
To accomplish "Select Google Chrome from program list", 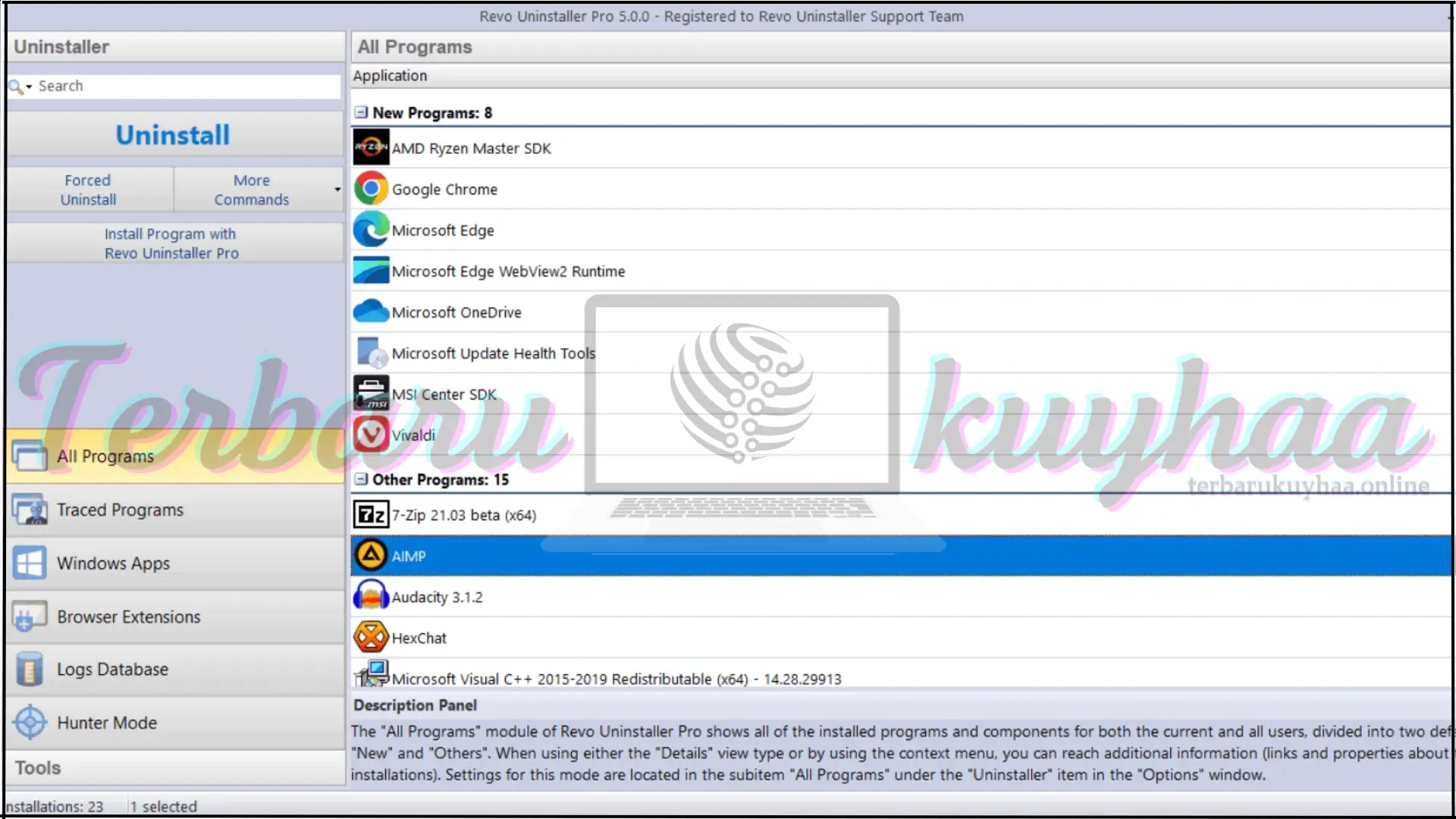I will [443, 189].
